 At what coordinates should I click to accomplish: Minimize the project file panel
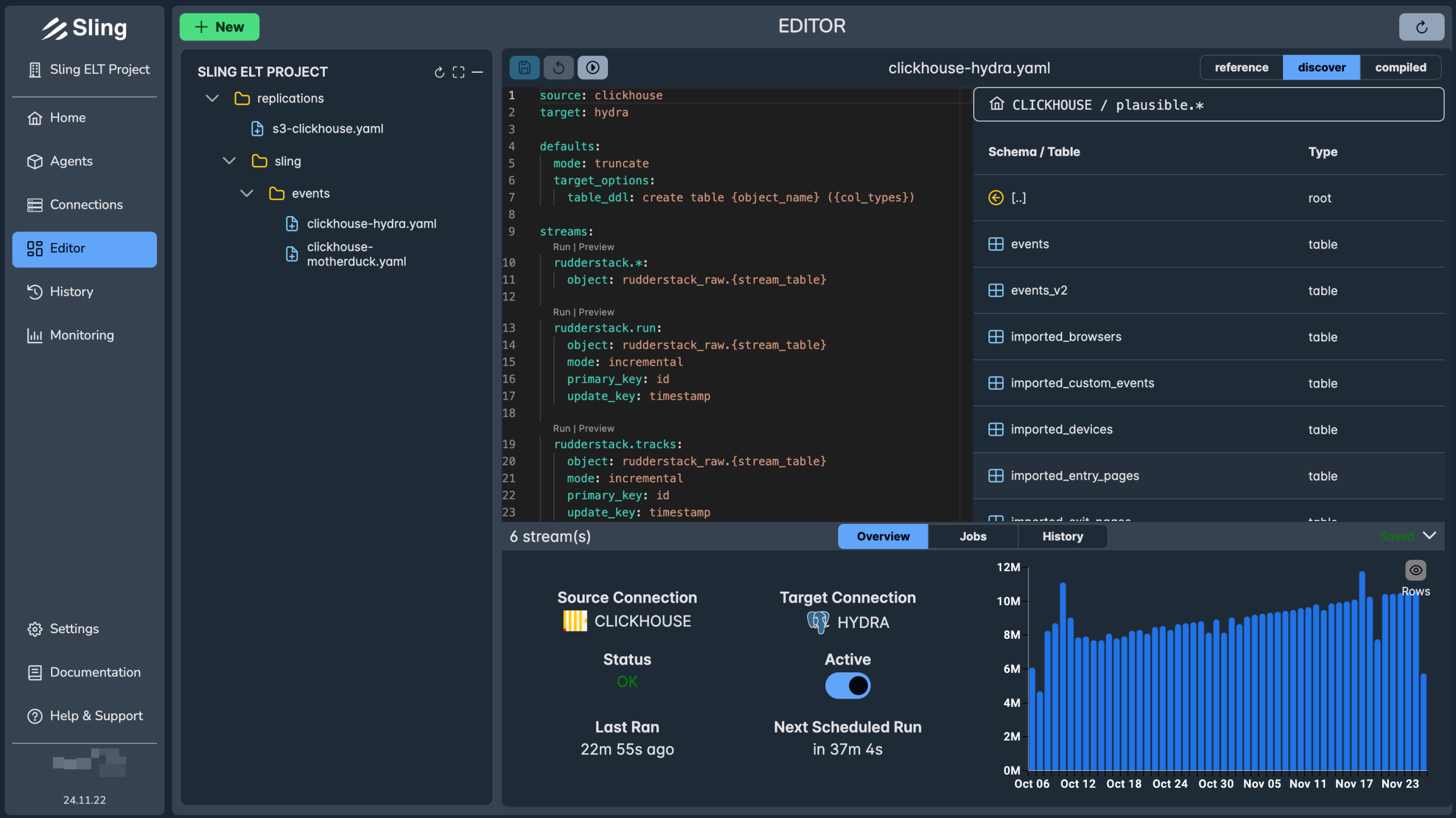[478, 72]
